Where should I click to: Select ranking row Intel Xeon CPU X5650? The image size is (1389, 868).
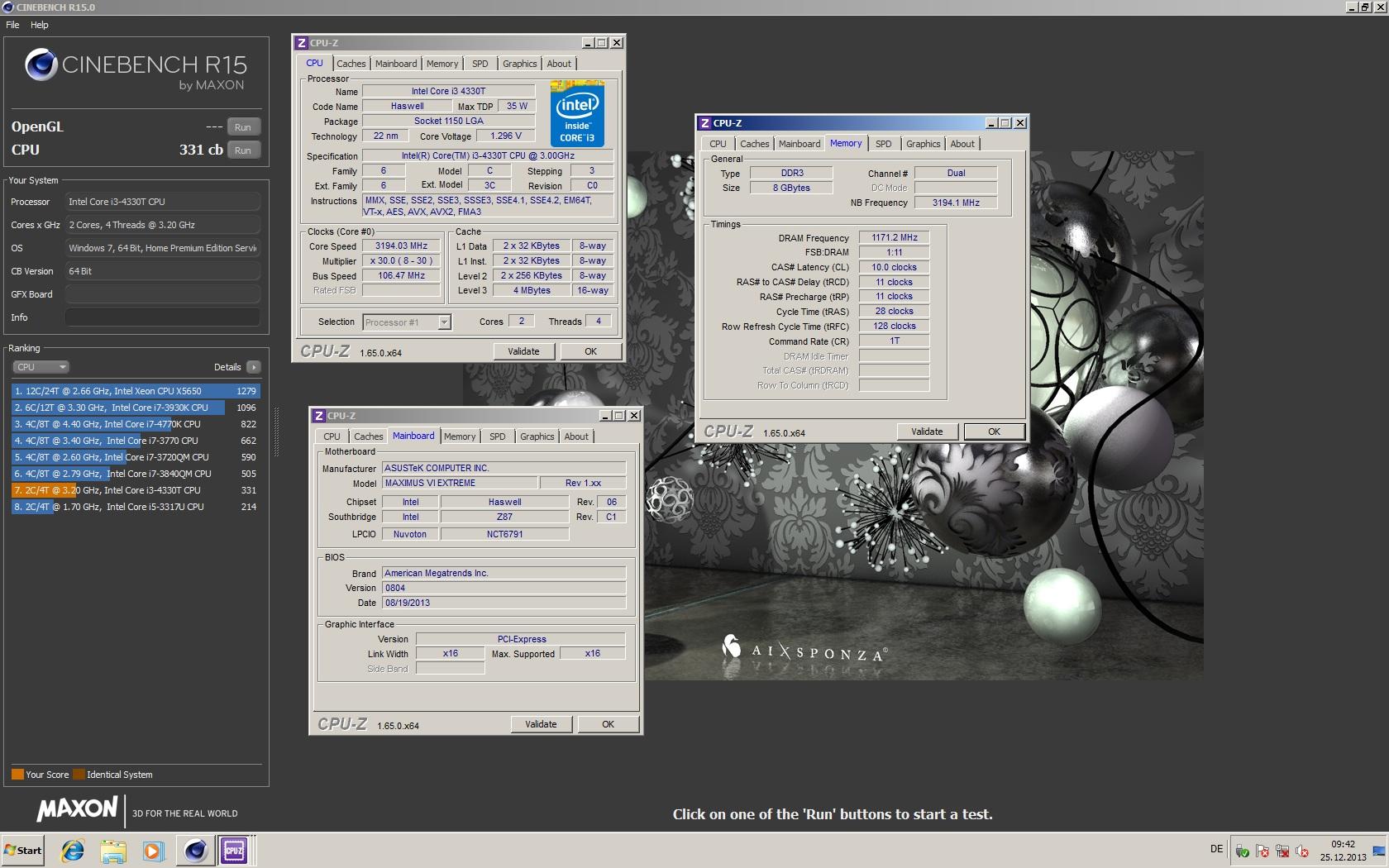(136, 391)
